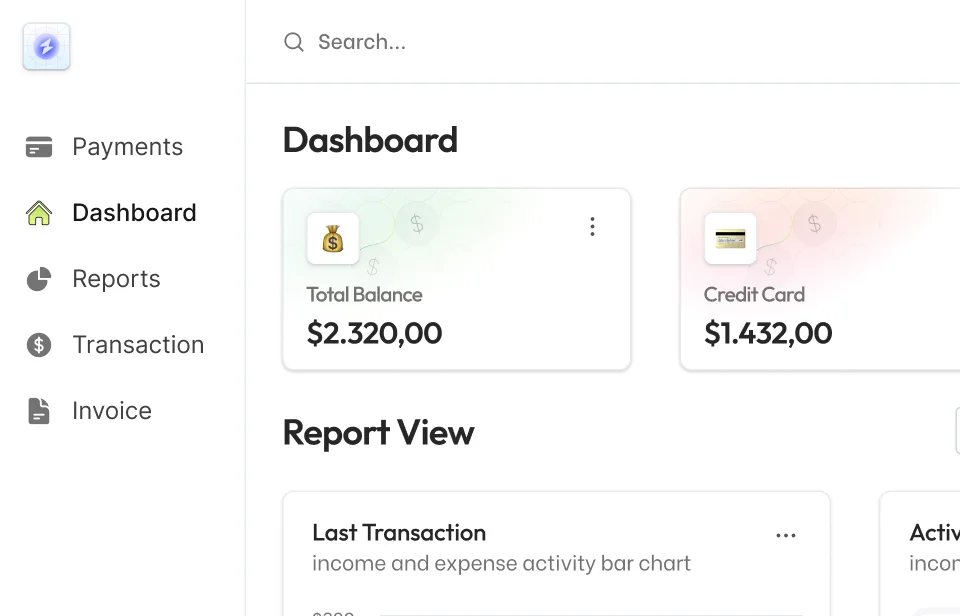
Task: Click the Invoice document icon
Action: point(39,411)
